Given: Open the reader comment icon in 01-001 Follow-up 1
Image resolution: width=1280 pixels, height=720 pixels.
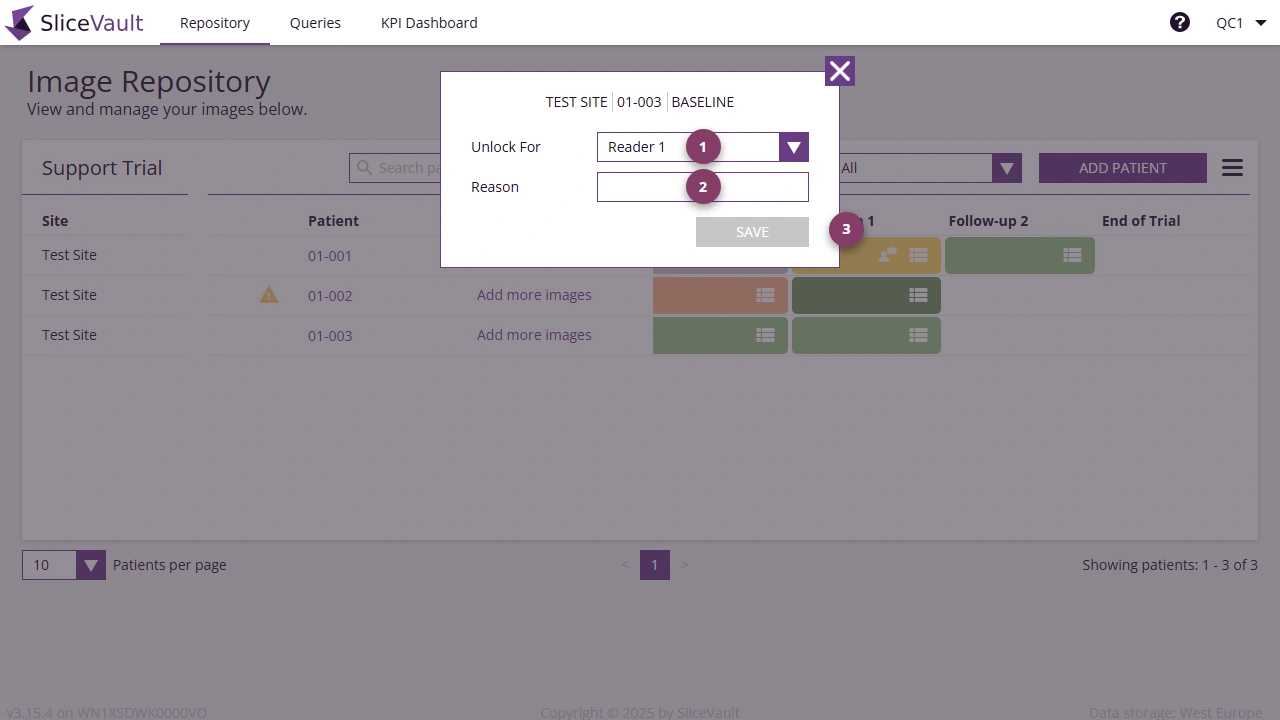Looking at the screenshot, I should 889,255.
